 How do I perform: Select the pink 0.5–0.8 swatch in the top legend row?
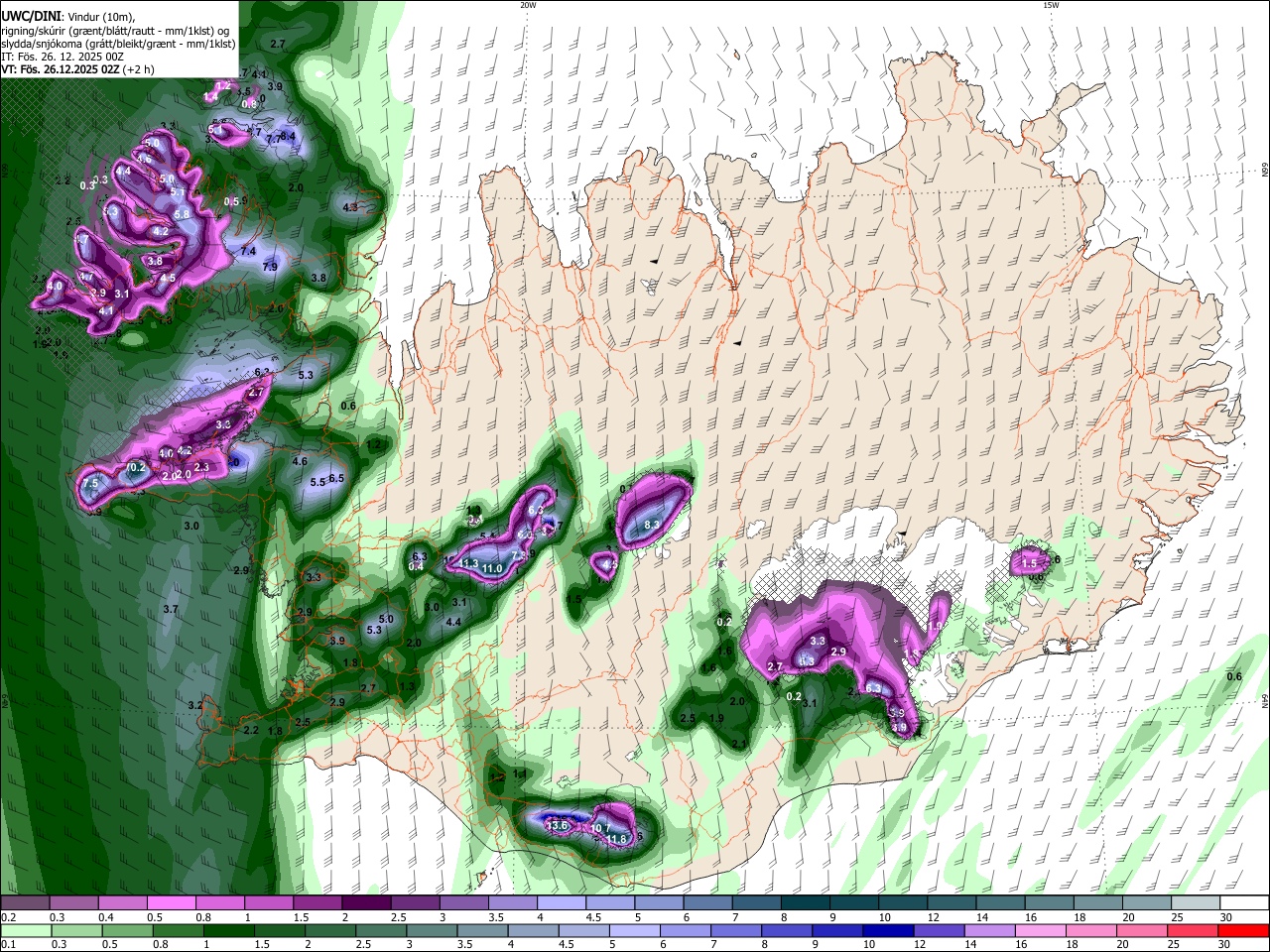[171, 903]
